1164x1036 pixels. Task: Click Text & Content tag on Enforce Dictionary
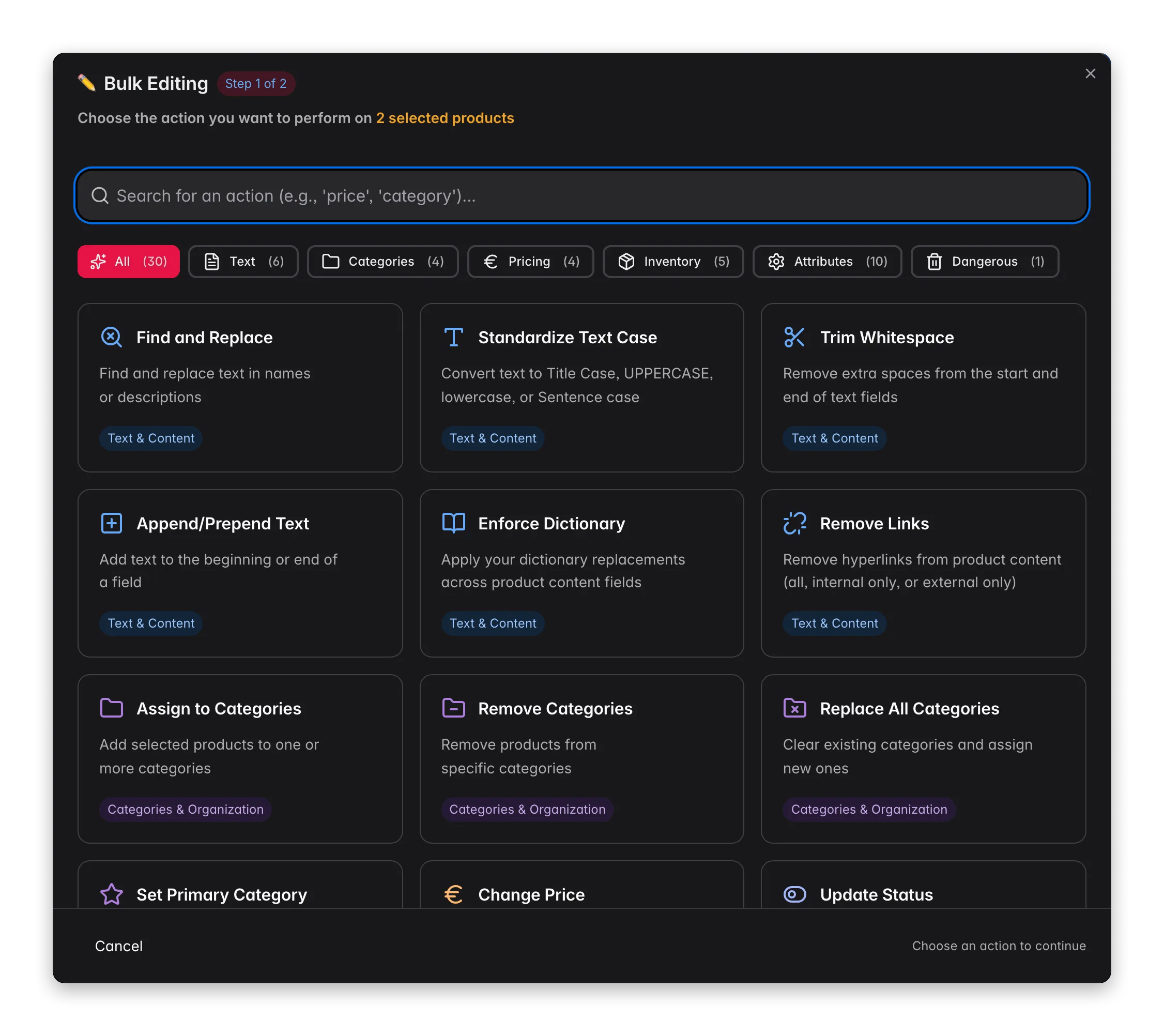(x=493, y=623)
